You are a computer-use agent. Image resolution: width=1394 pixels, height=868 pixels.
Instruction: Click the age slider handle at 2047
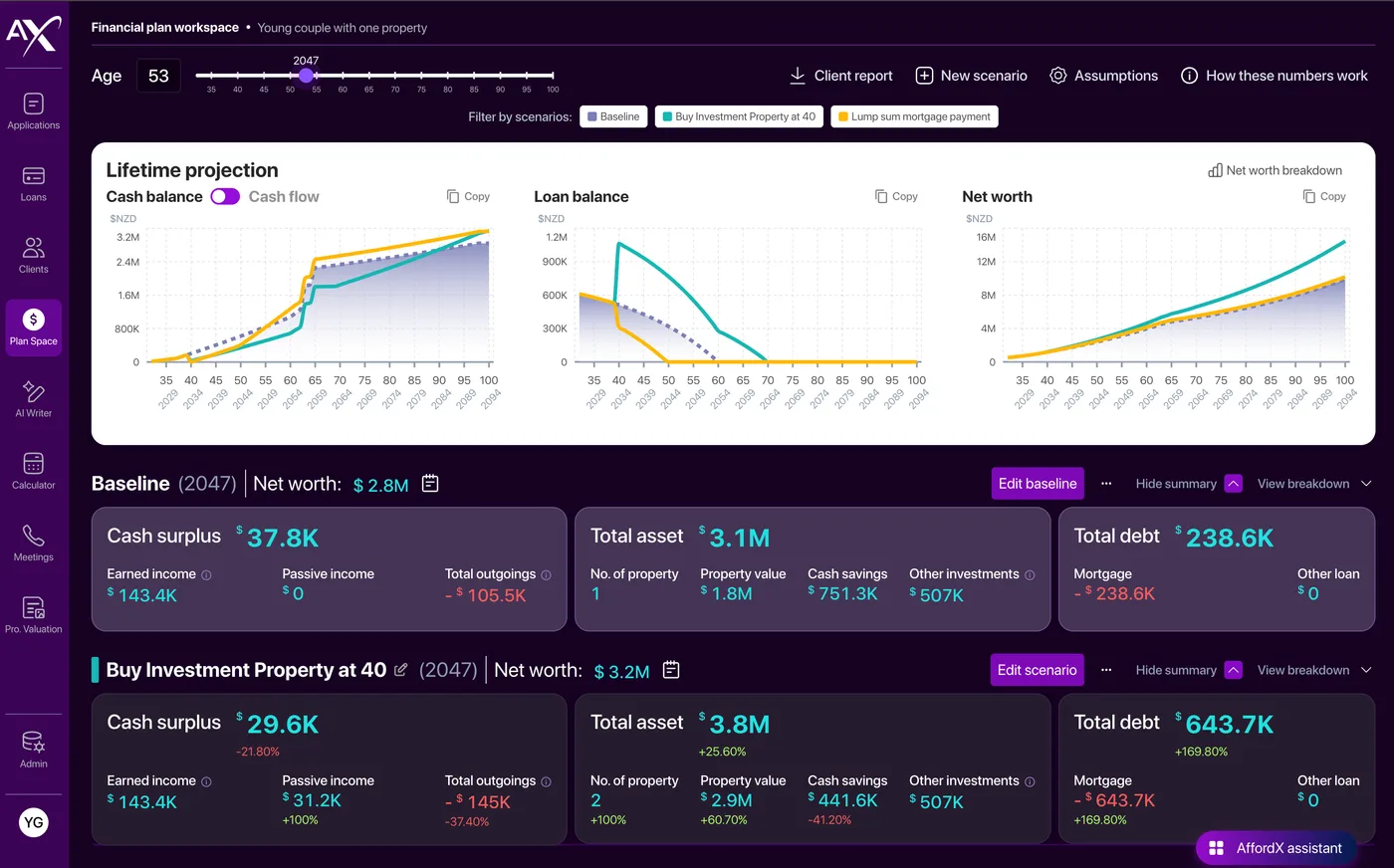306,75
